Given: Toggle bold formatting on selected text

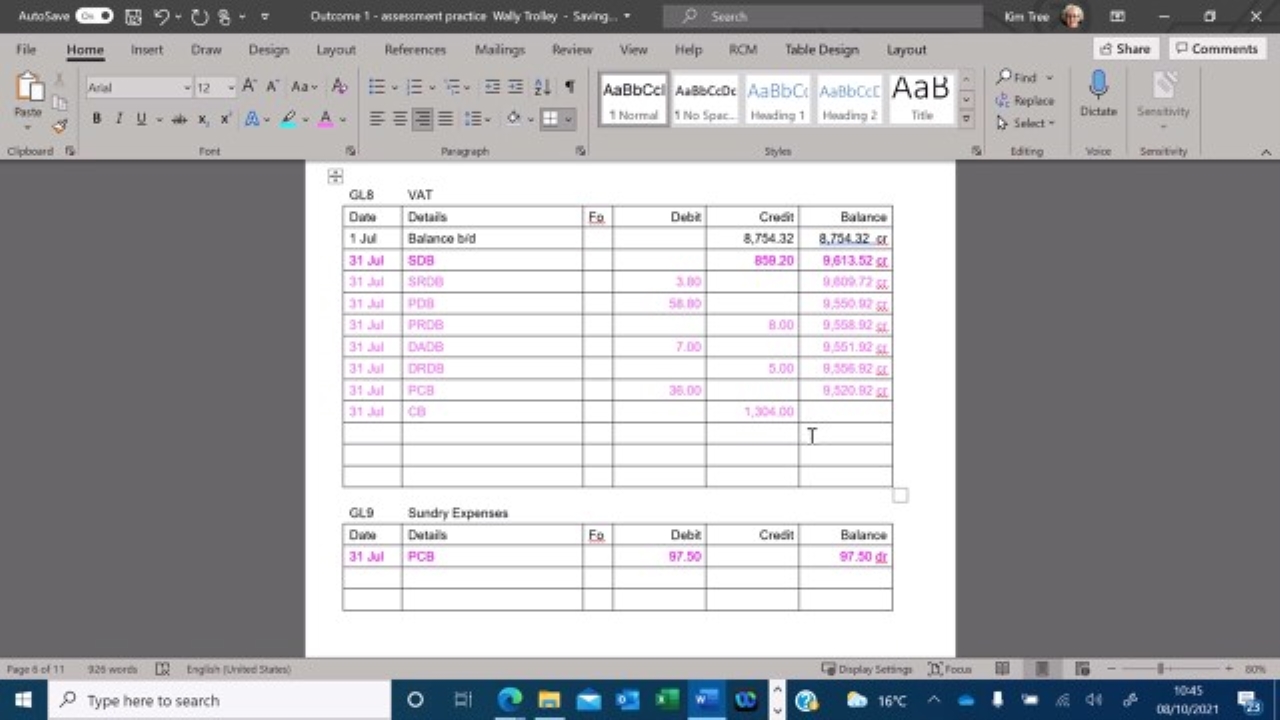Looking at the screenshot, I should pyautogui.click(x=96, y=119).
